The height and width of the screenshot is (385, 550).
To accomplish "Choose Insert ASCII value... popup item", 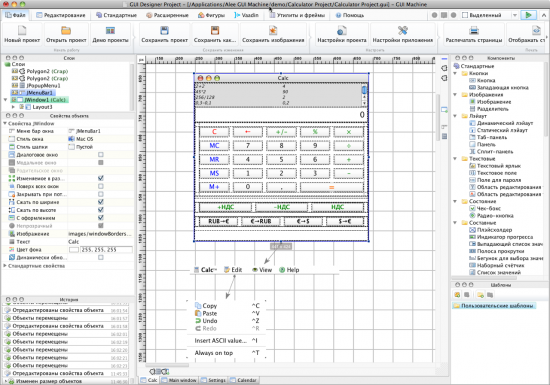I will [x=226, y=340].
